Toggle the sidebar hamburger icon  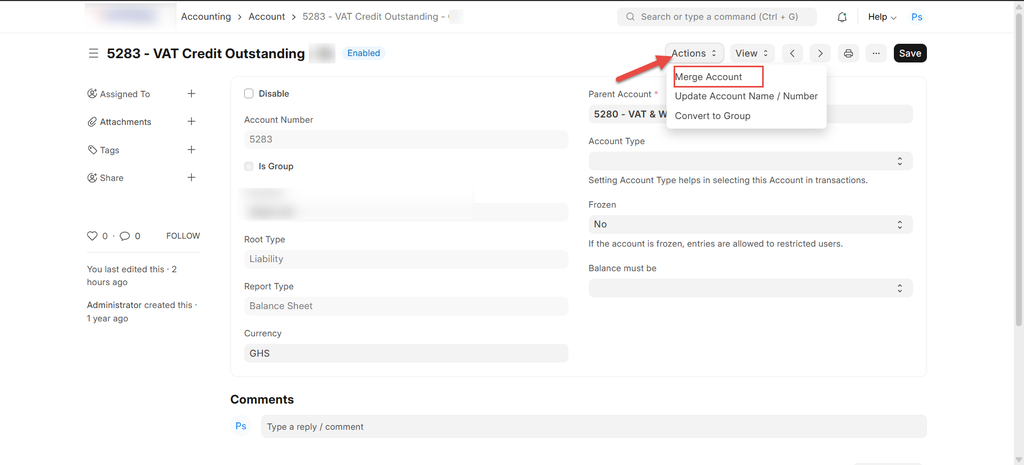pos(93,53)
